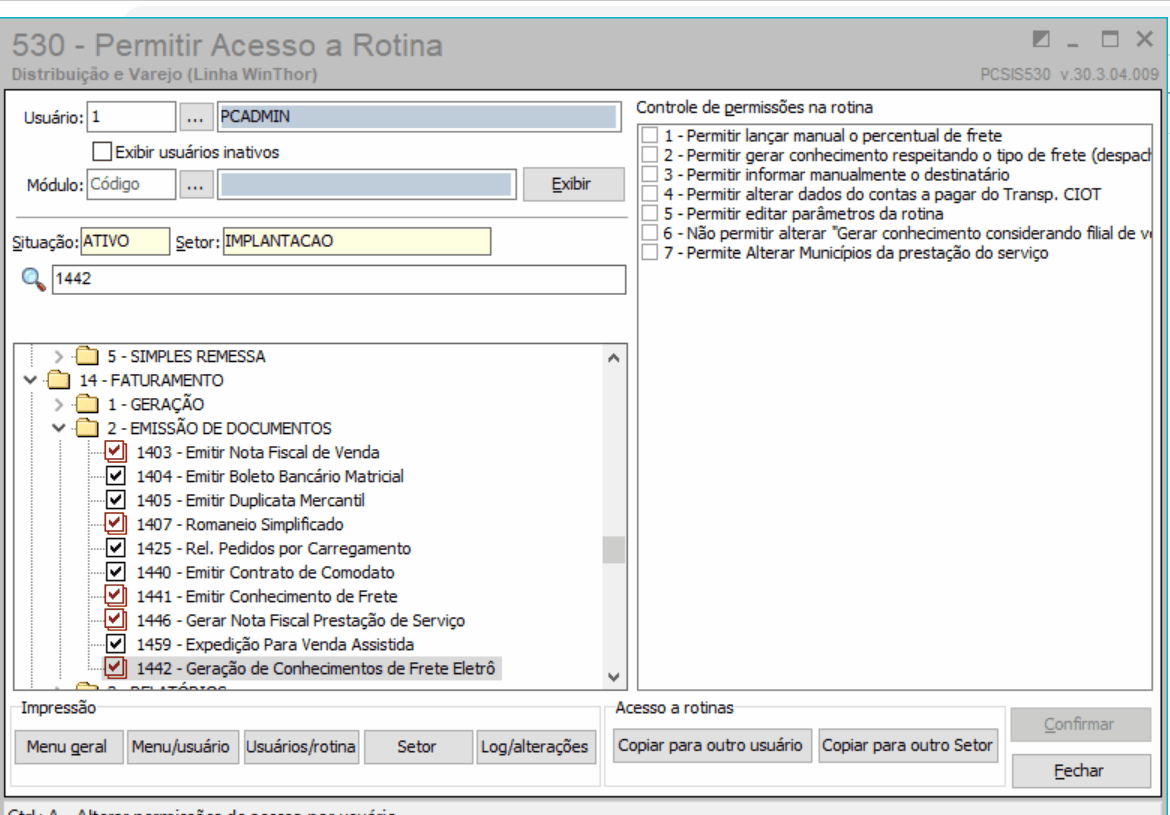1170x815 pixels.
Task: Click the tree vertical scrollbar thumb
Action: pos(614,550)
